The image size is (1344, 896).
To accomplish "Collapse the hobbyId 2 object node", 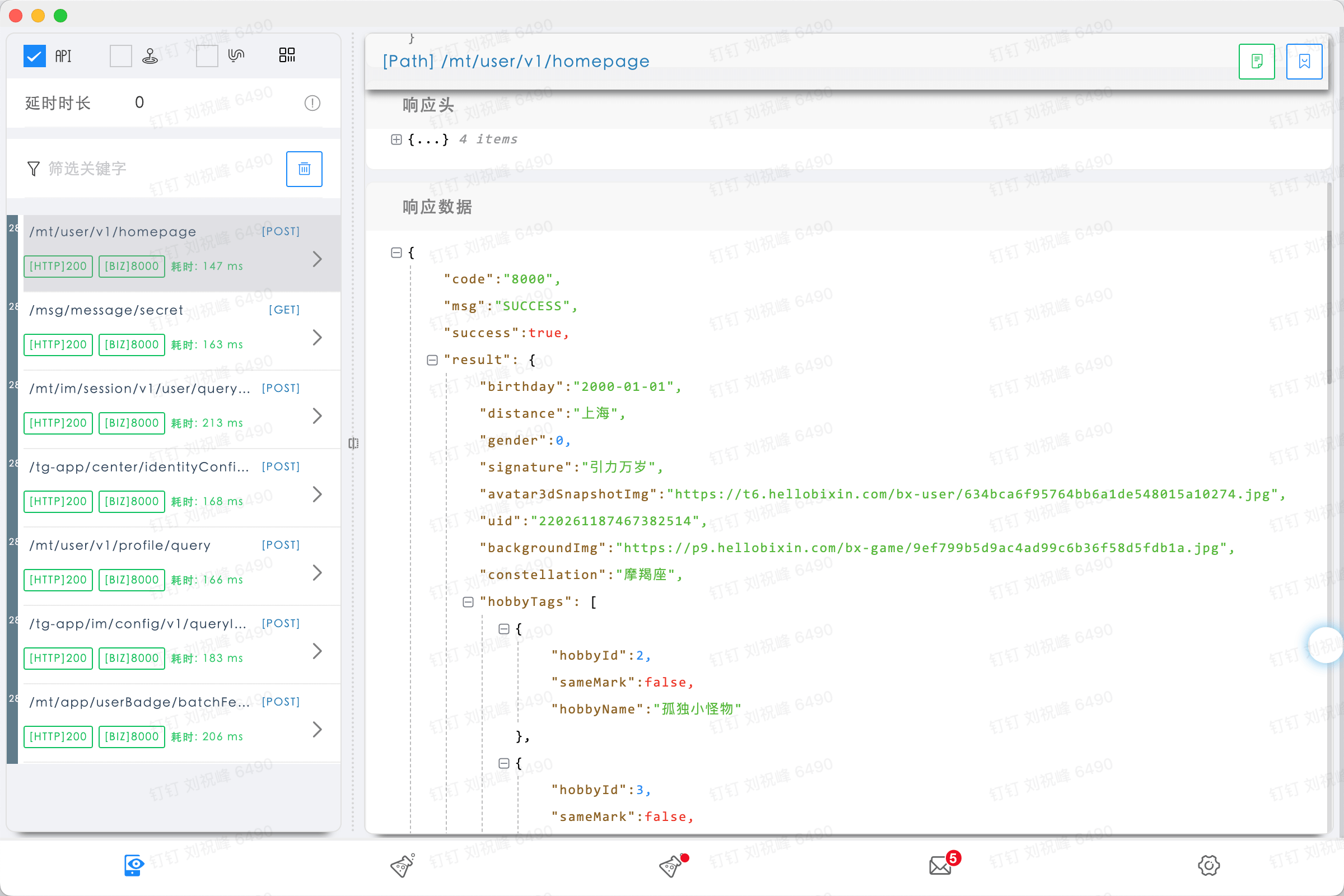I will [x=504, y=628].
